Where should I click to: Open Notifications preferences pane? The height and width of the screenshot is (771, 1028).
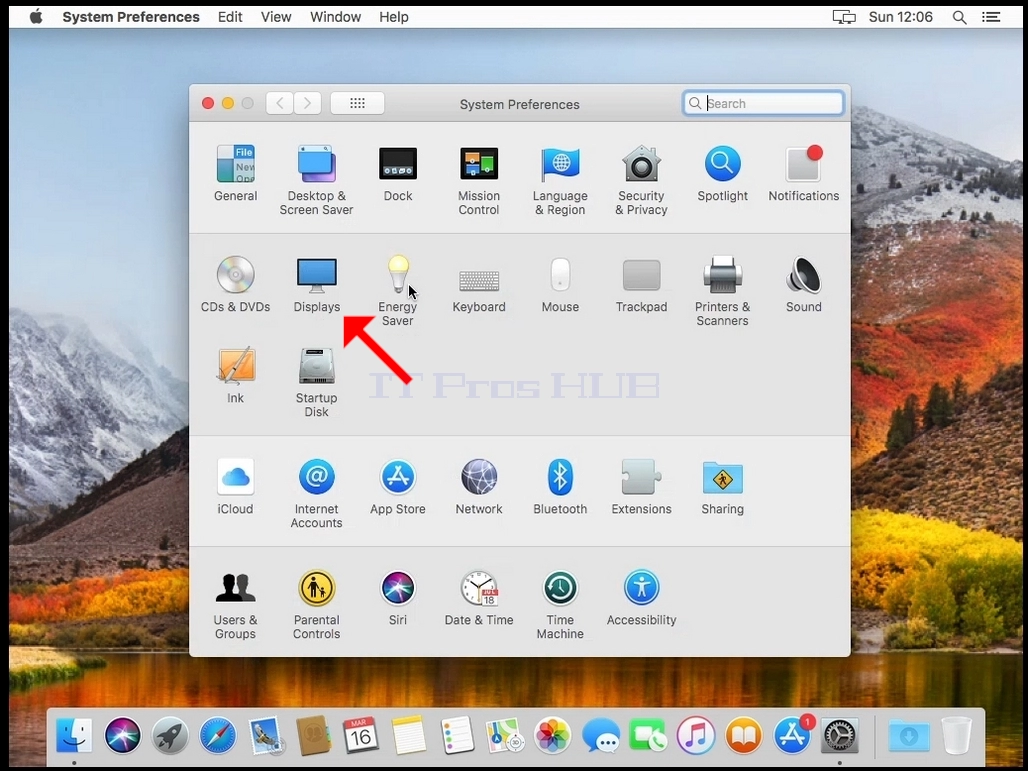tap(804, 174)
